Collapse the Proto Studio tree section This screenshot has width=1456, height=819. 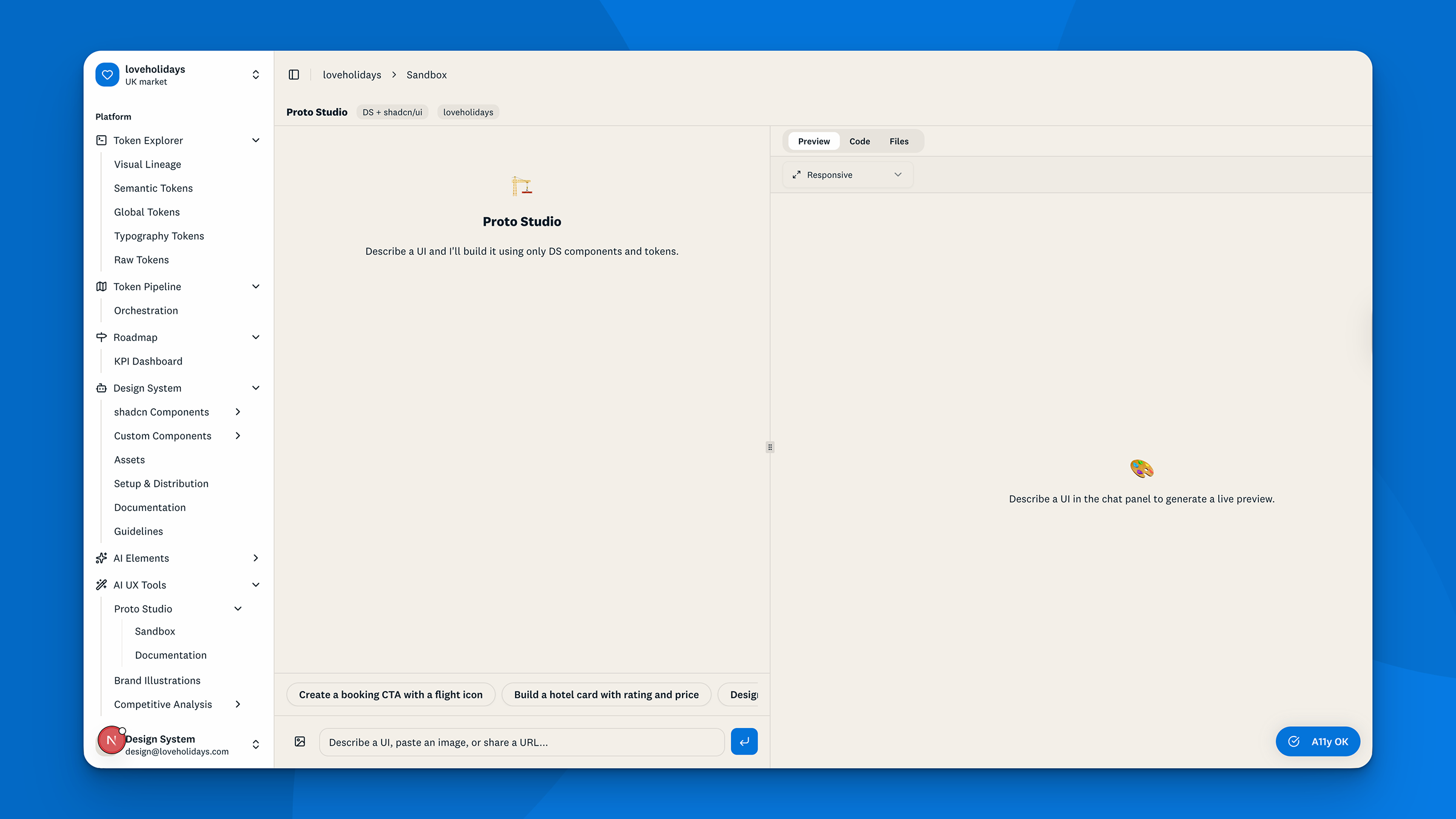tap(238, 608)
